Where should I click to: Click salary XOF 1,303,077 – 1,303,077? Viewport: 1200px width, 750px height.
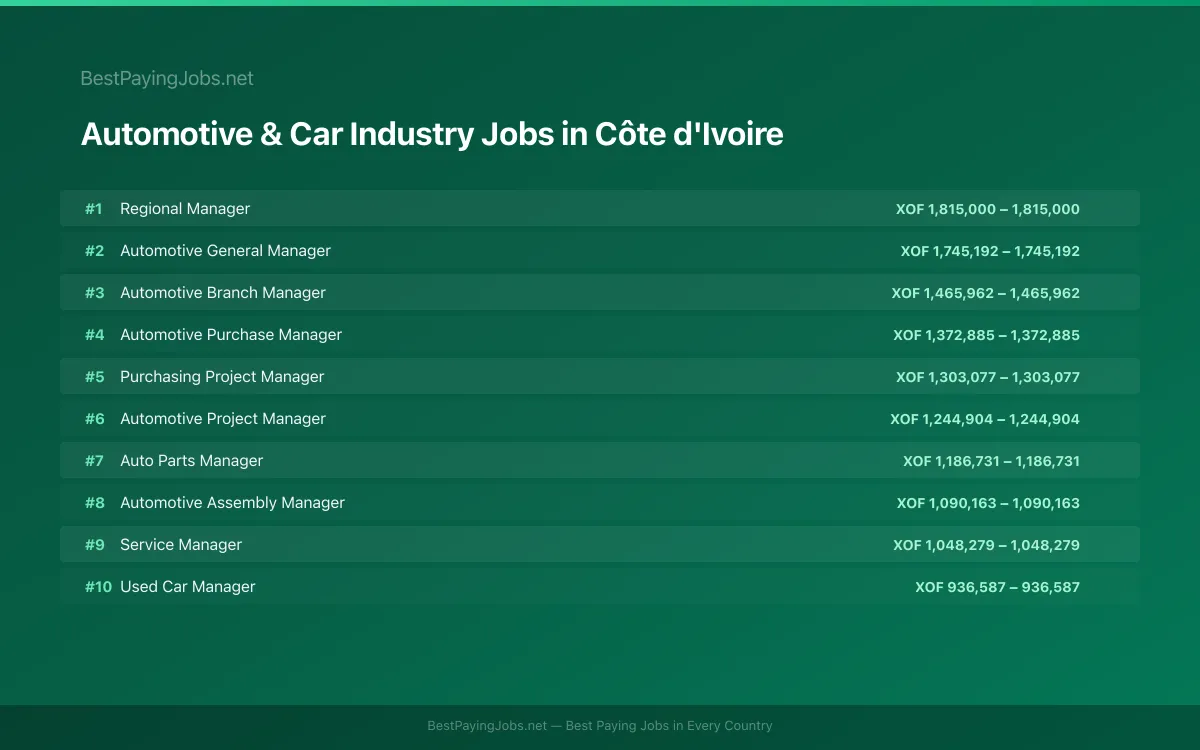tap(988, 377)
